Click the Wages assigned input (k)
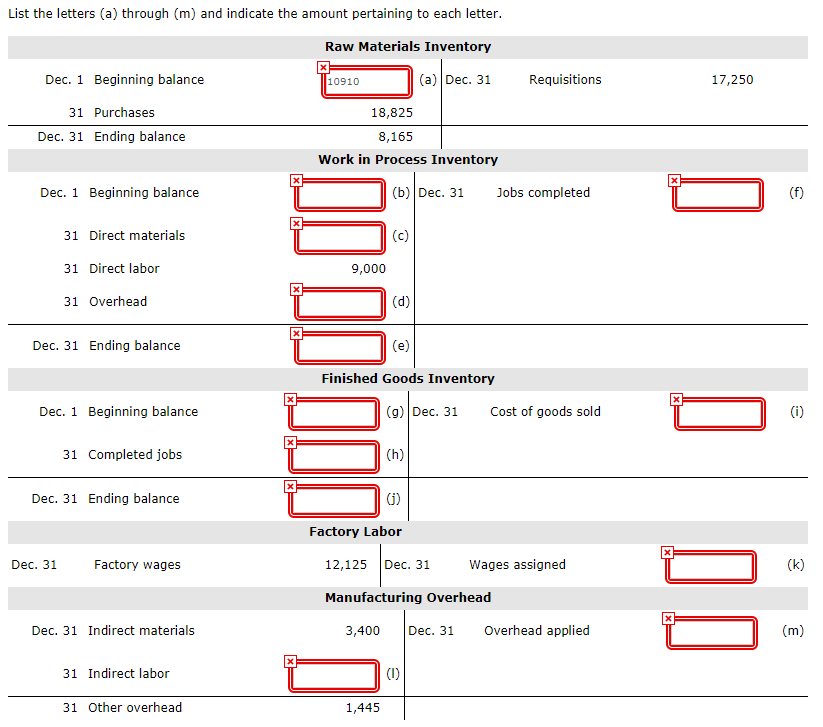 click(711, 566)
